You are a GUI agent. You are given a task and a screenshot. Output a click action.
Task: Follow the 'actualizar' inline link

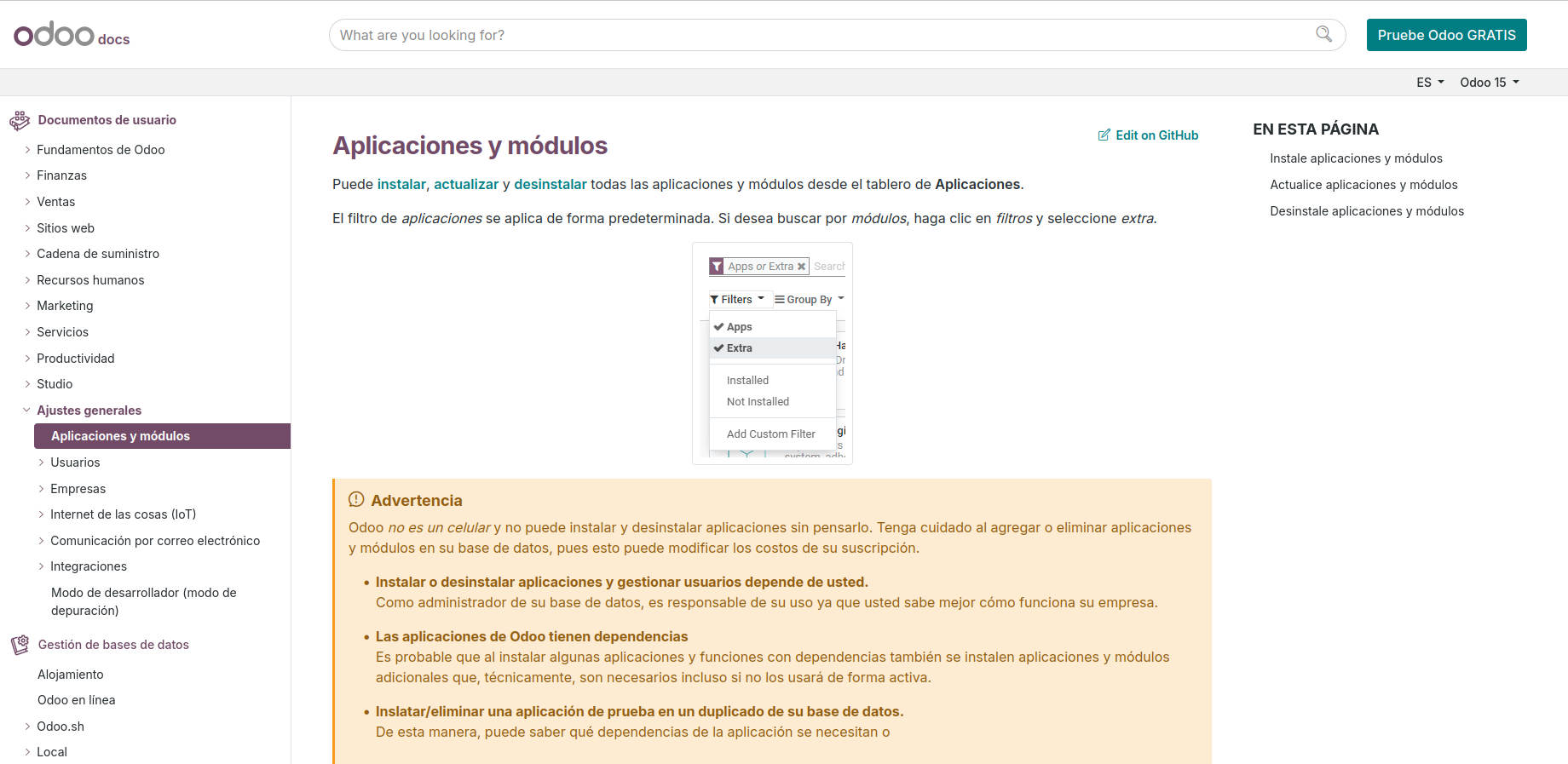466,184
